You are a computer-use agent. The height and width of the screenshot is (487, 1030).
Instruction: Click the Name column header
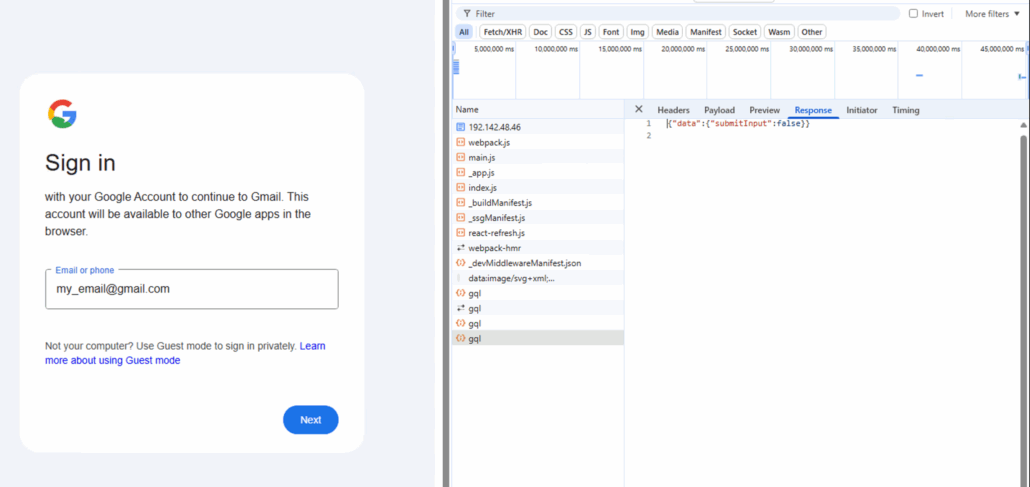pos(467,109)
